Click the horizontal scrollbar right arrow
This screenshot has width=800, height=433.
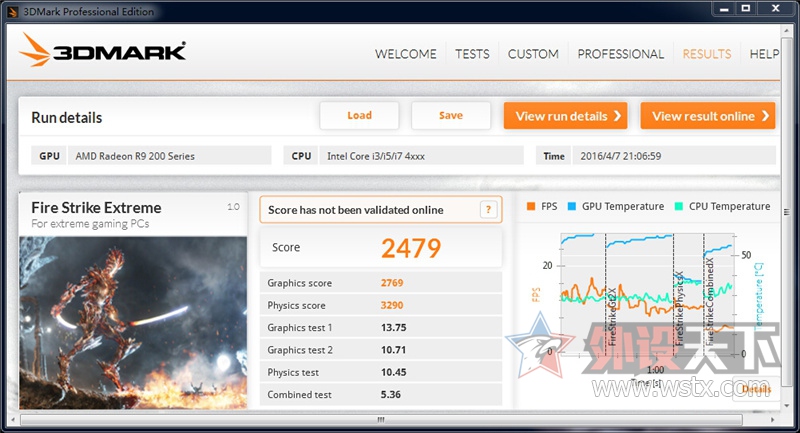[x=772, y=420]
